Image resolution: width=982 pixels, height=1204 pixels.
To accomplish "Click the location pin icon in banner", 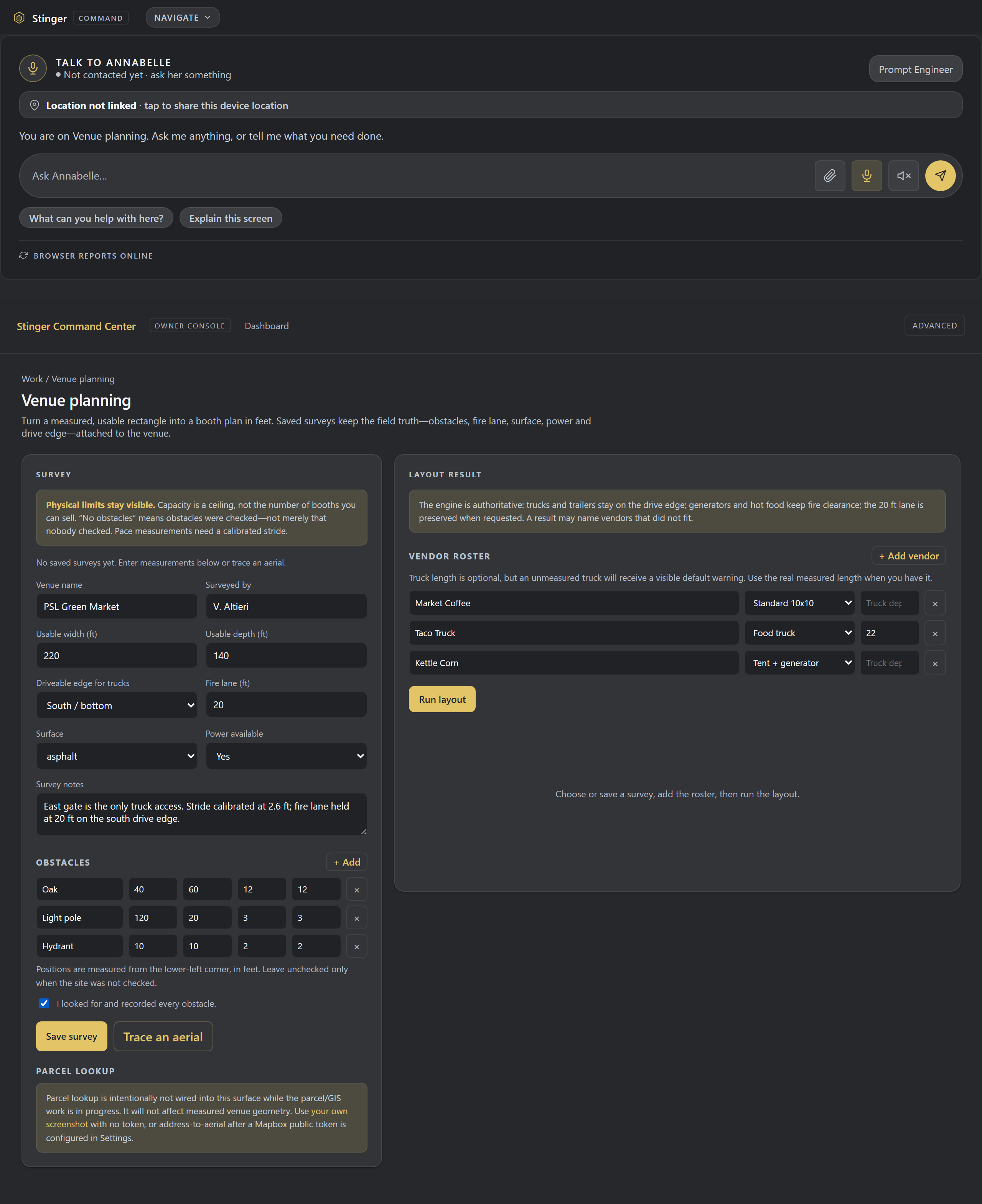I will [x=35, y=105].
